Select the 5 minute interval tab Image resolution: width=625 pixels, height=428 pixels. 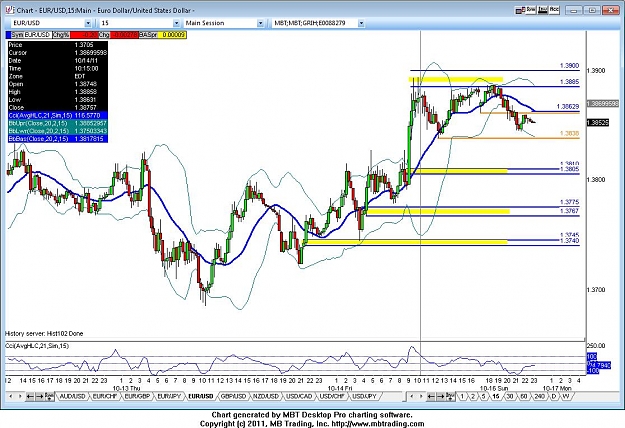[483, 397]
